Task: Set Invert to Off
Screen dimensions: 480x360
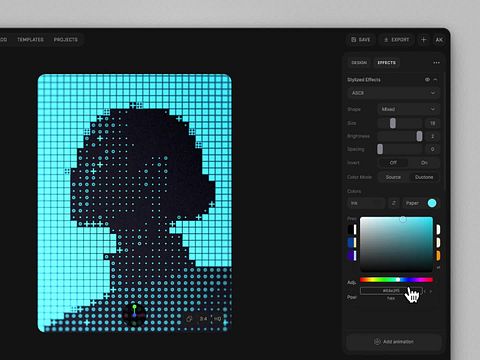Action: pyautogui.click(x=393, y=163)
